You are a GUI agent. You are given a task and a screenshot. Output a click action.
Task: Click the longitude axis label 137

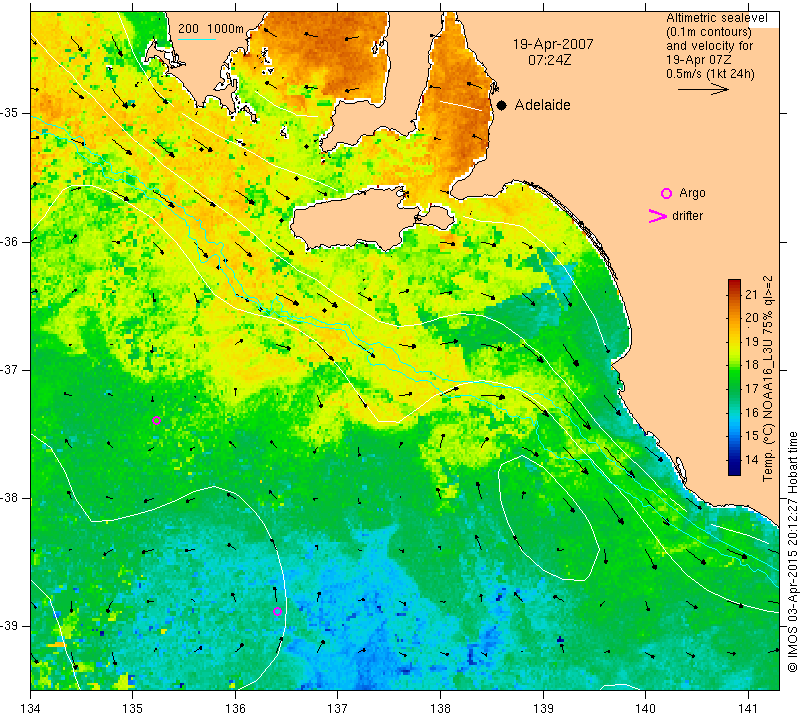tap(338, 708)
